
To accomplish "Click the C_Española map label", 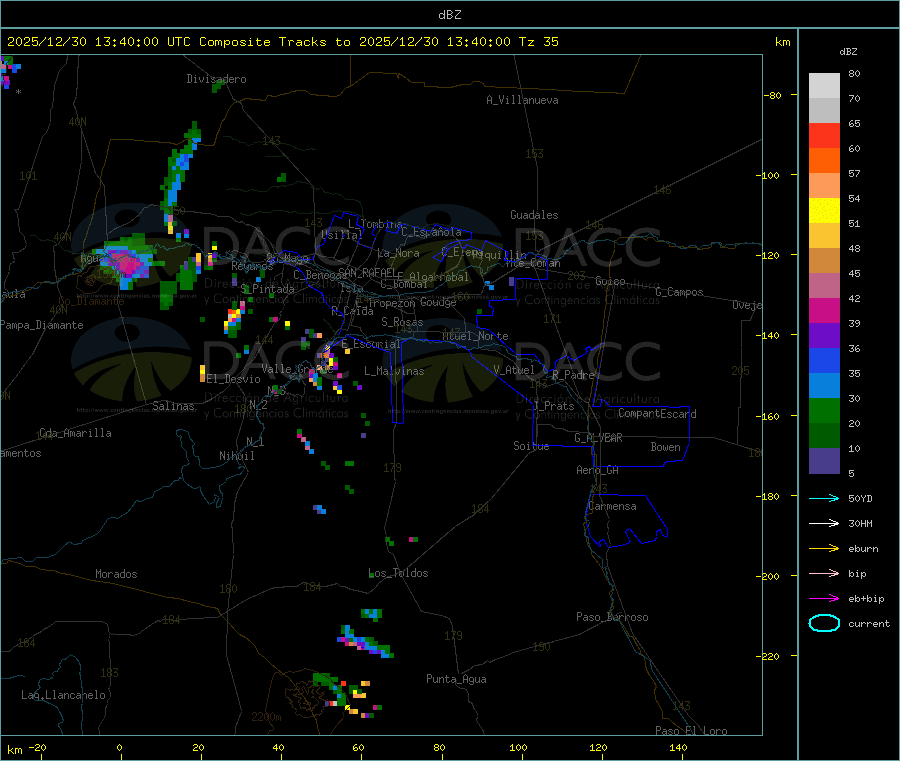I will click(x=431, y=232).
